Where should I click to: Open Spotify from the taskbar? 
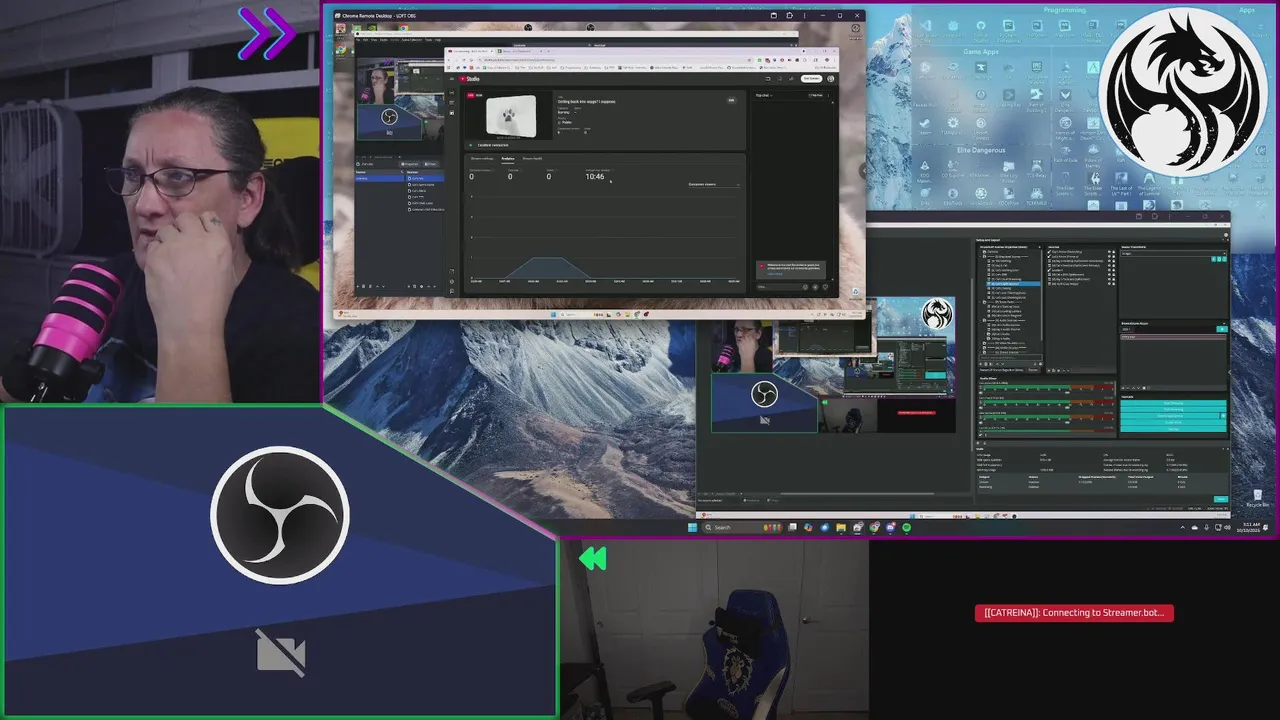906,527
